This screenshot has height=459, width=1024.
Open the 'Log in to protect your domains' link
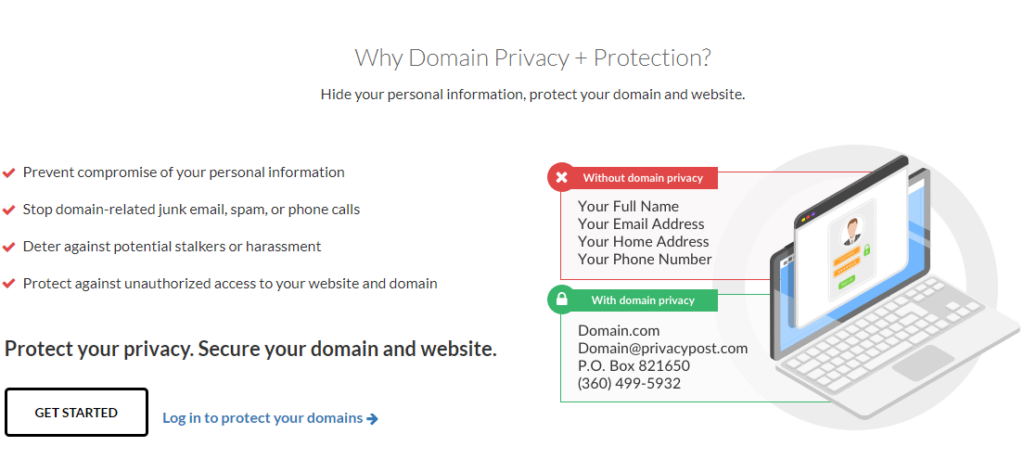click(262, 418)
